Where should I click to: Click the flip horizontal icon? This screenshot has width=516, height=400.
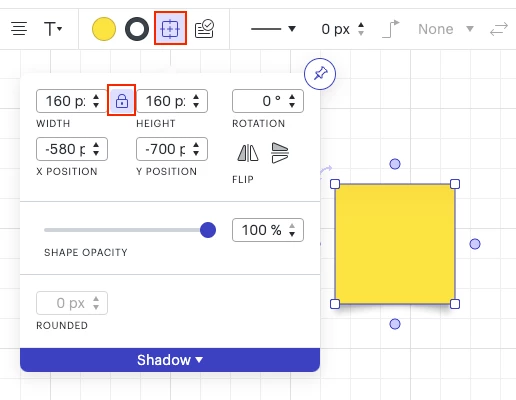pyautogui.click(x=248, y=153)
